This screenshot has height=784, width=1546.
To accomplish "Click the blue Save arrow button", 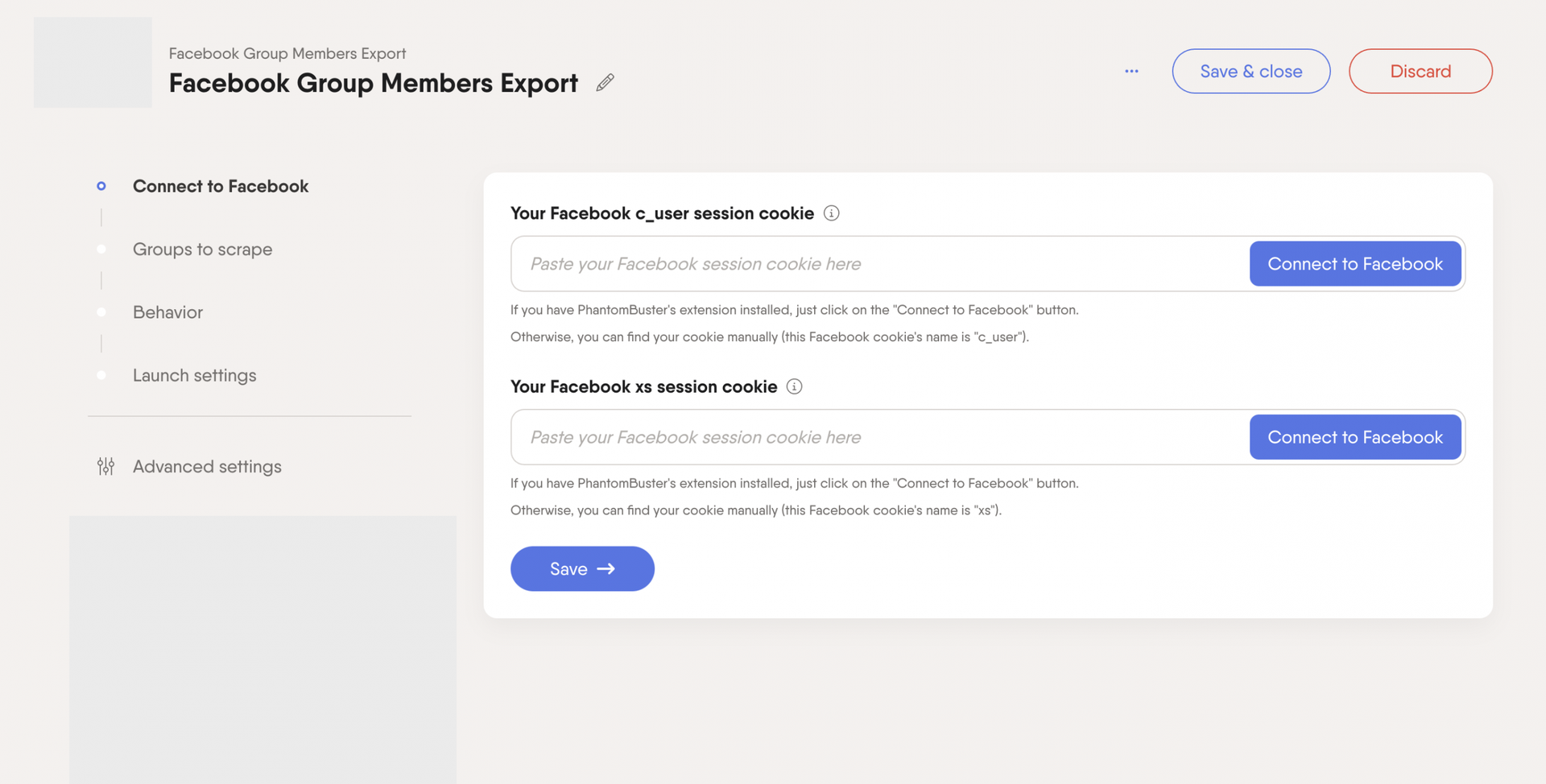I will coord(582,569).
